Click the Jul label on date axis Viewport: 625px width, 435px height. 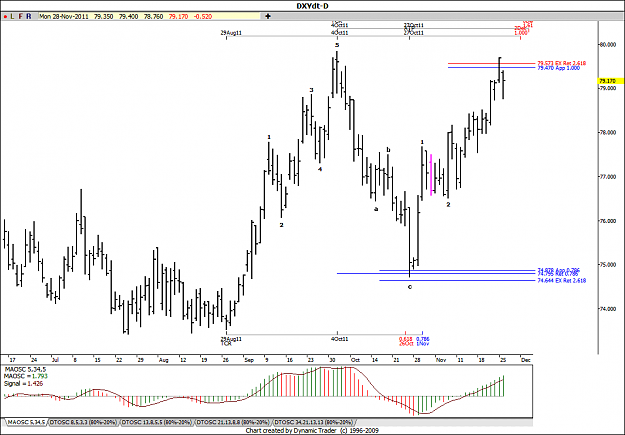(55, 360)
